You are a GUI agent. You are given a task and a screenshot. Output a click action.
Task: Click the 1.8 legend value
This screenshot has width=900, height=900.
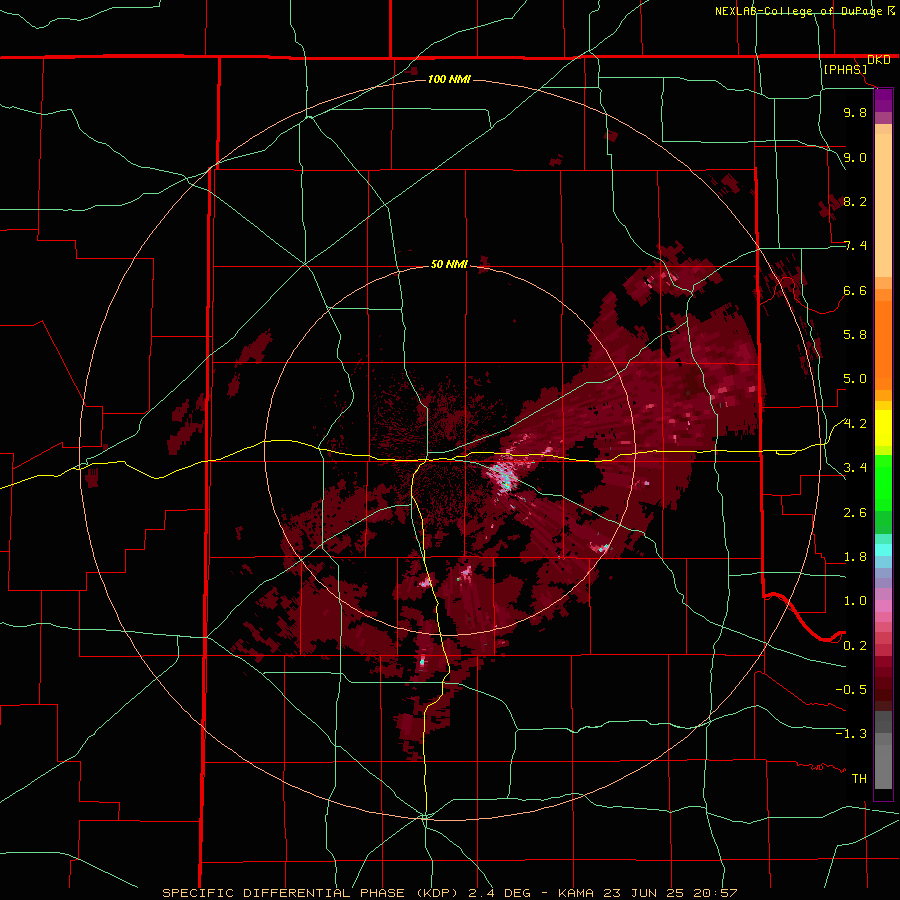pos(855,557)
